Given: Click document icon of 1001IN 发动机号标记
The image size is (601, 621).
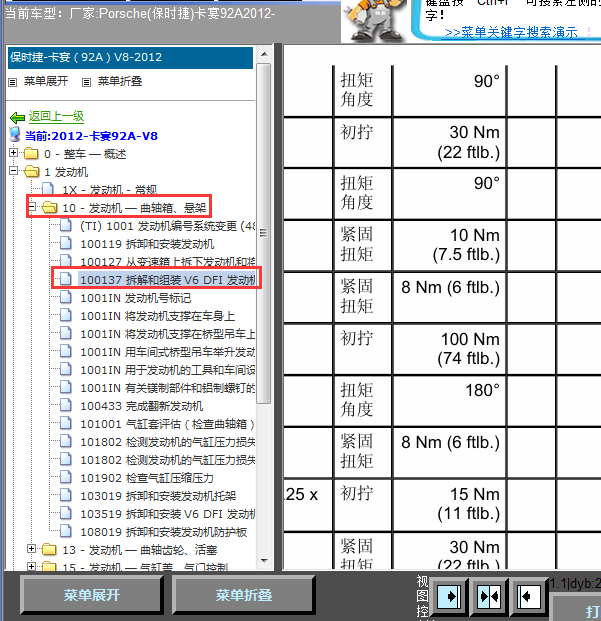Looking at the screenshot, I should tap(66, 297).
